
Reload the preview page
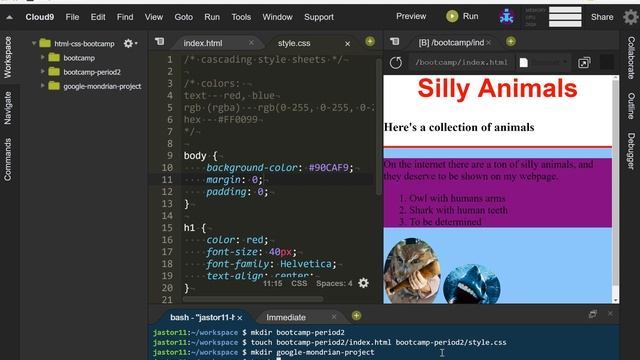[396, 62]
